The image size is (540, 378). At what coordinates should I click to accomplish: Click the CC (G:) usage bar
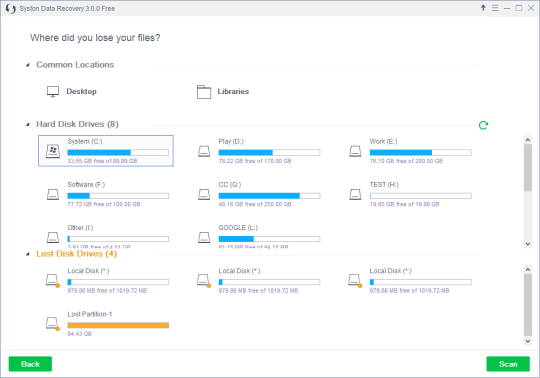tap(269, 196)
